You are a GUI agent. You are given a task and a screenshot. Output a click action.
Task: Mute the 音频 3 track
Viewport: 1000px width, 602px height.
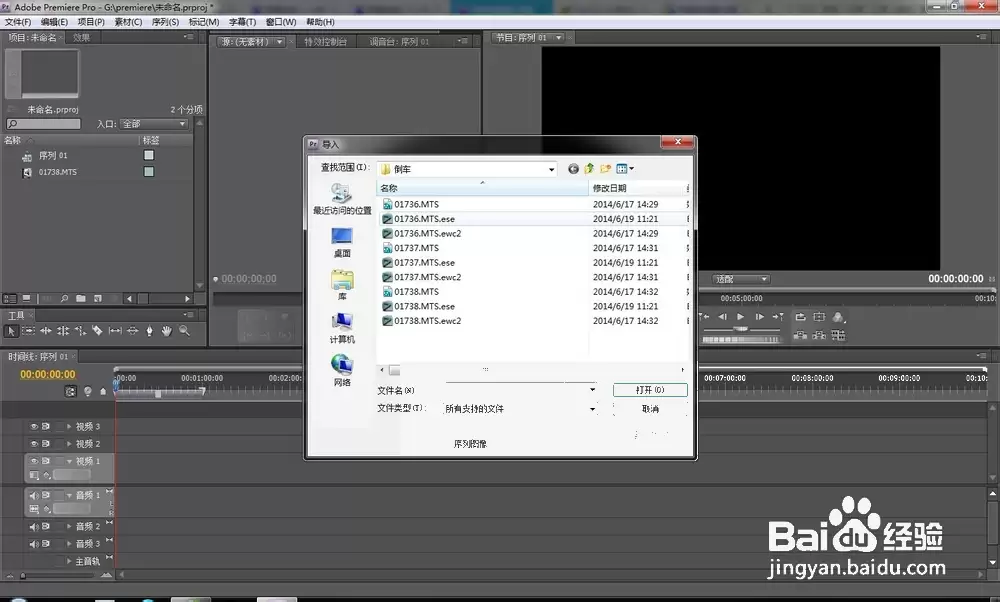(34, 543)
